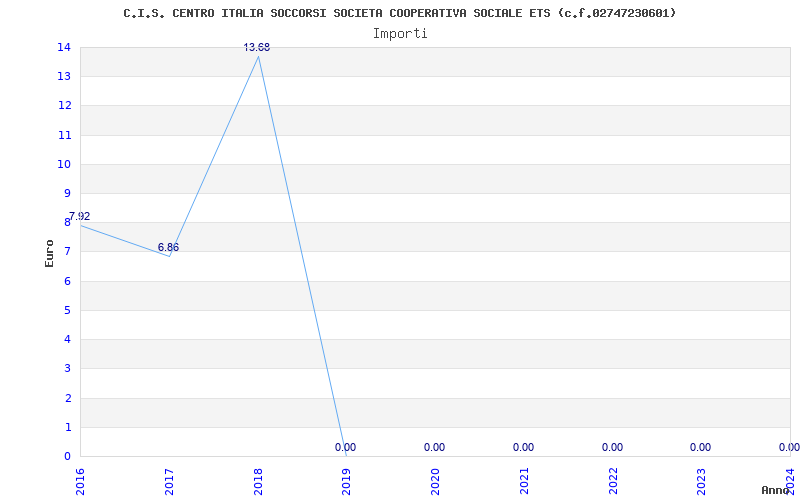800x500 pixels.
Task: Click the 'Euro' y-axis title
Action: (x=49, y=253)
